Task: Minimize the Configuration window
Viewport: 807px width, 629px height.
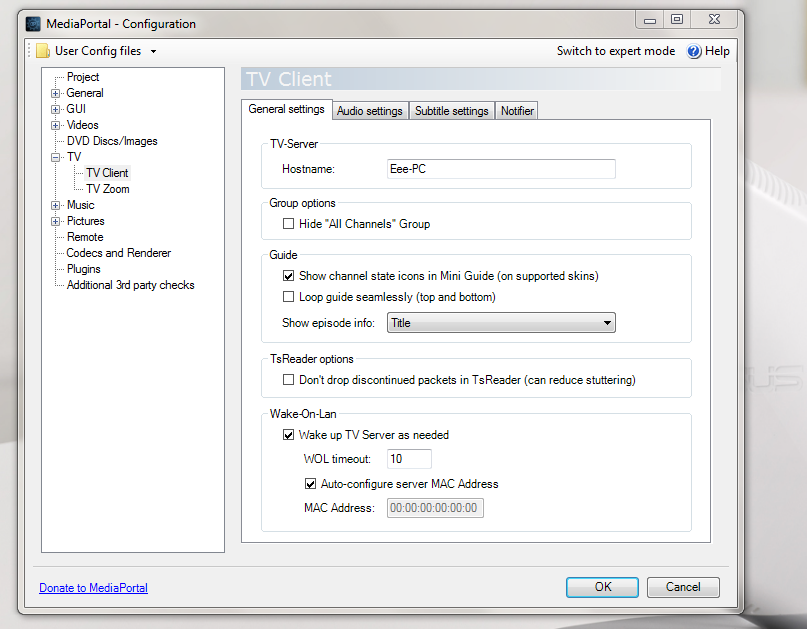Action: tap(650, 20)
